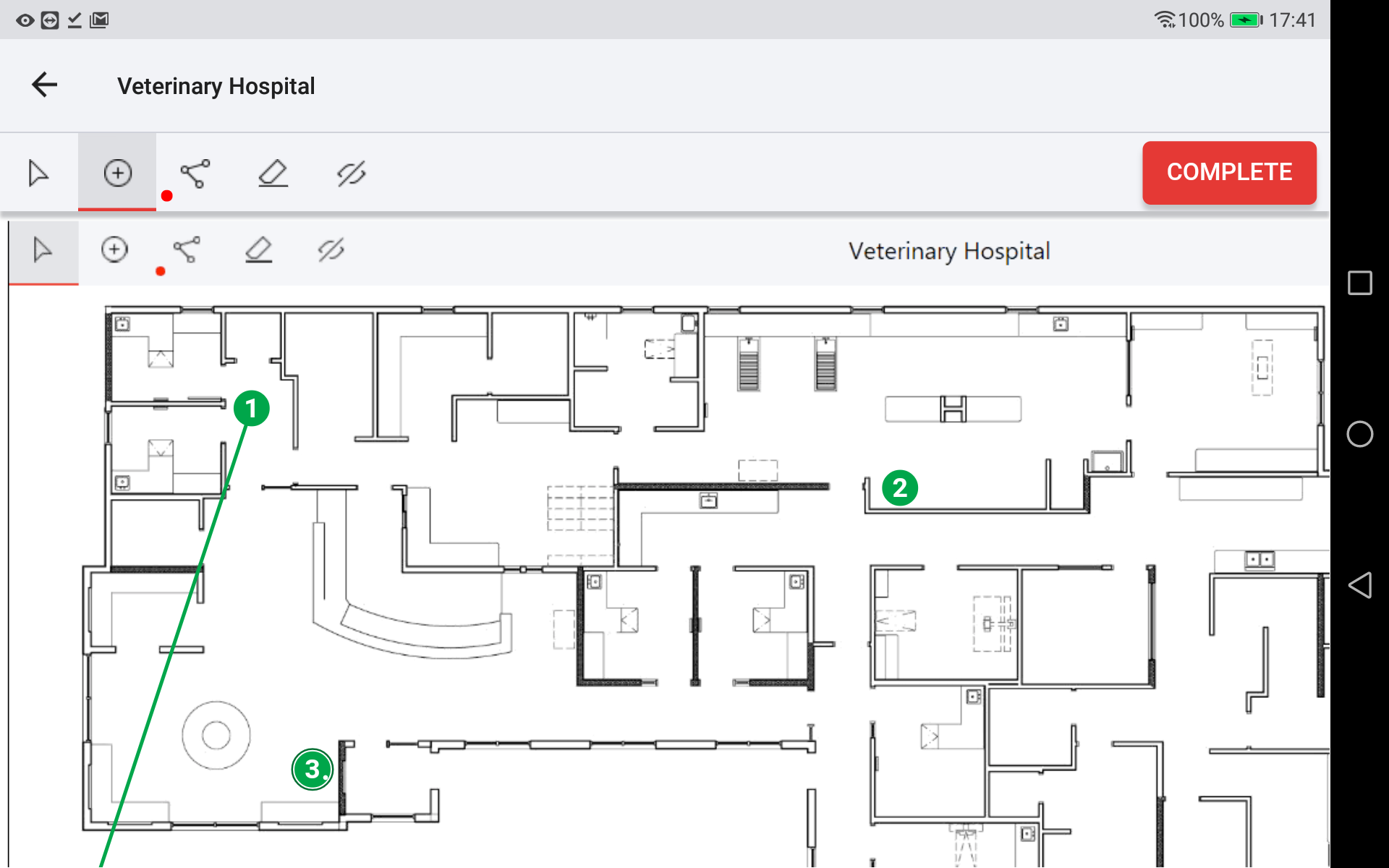The width and height of the screenshot is (1389, 868).
Task: Tap the Veterinary Hospital title in header
Action: 216,86
